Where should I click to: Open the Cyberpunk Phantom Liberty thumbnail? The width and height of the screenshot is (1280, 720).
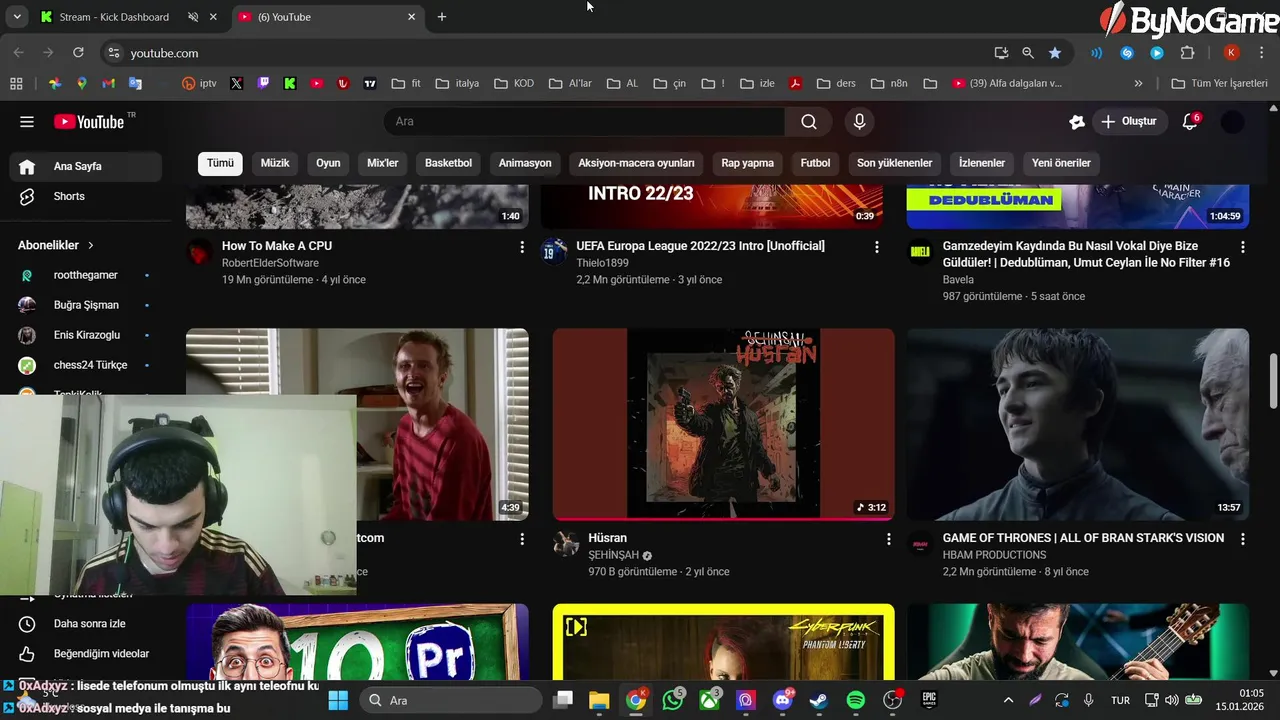tap(723, 642)
